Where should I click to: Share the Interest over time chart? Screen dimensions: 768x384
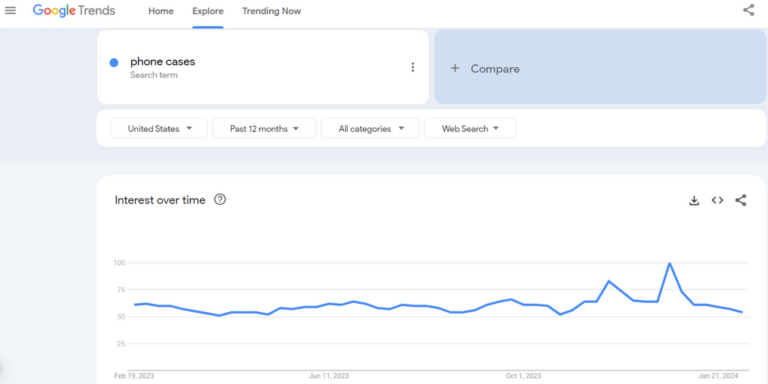(x=741, y=200)
